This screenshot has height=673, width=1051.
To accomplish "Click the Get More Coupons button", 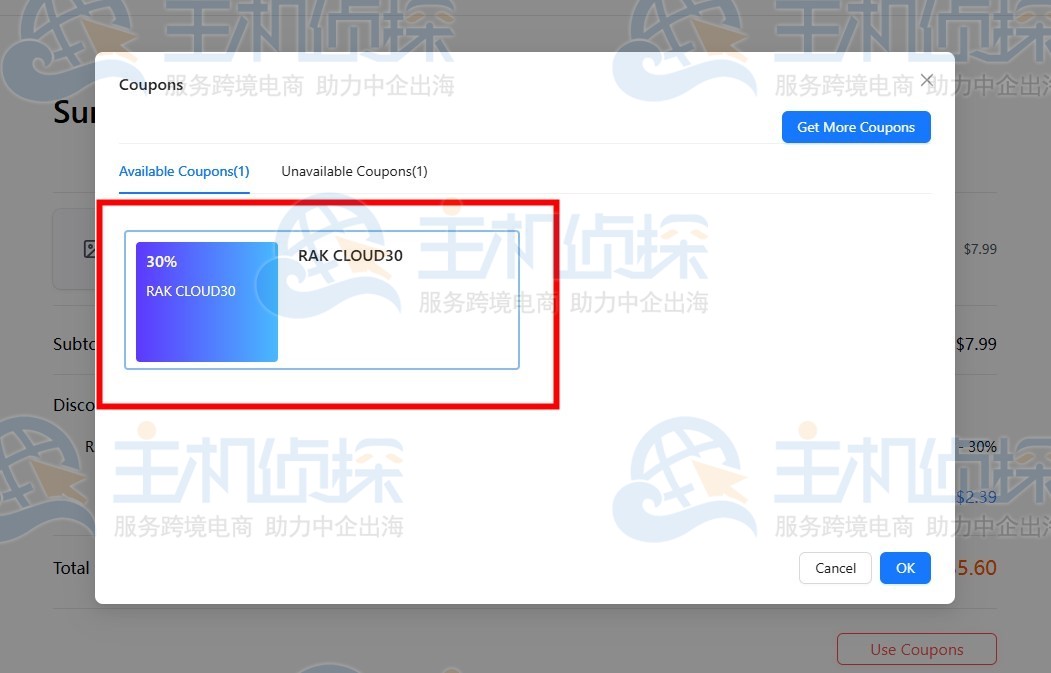I will [856, 127].
